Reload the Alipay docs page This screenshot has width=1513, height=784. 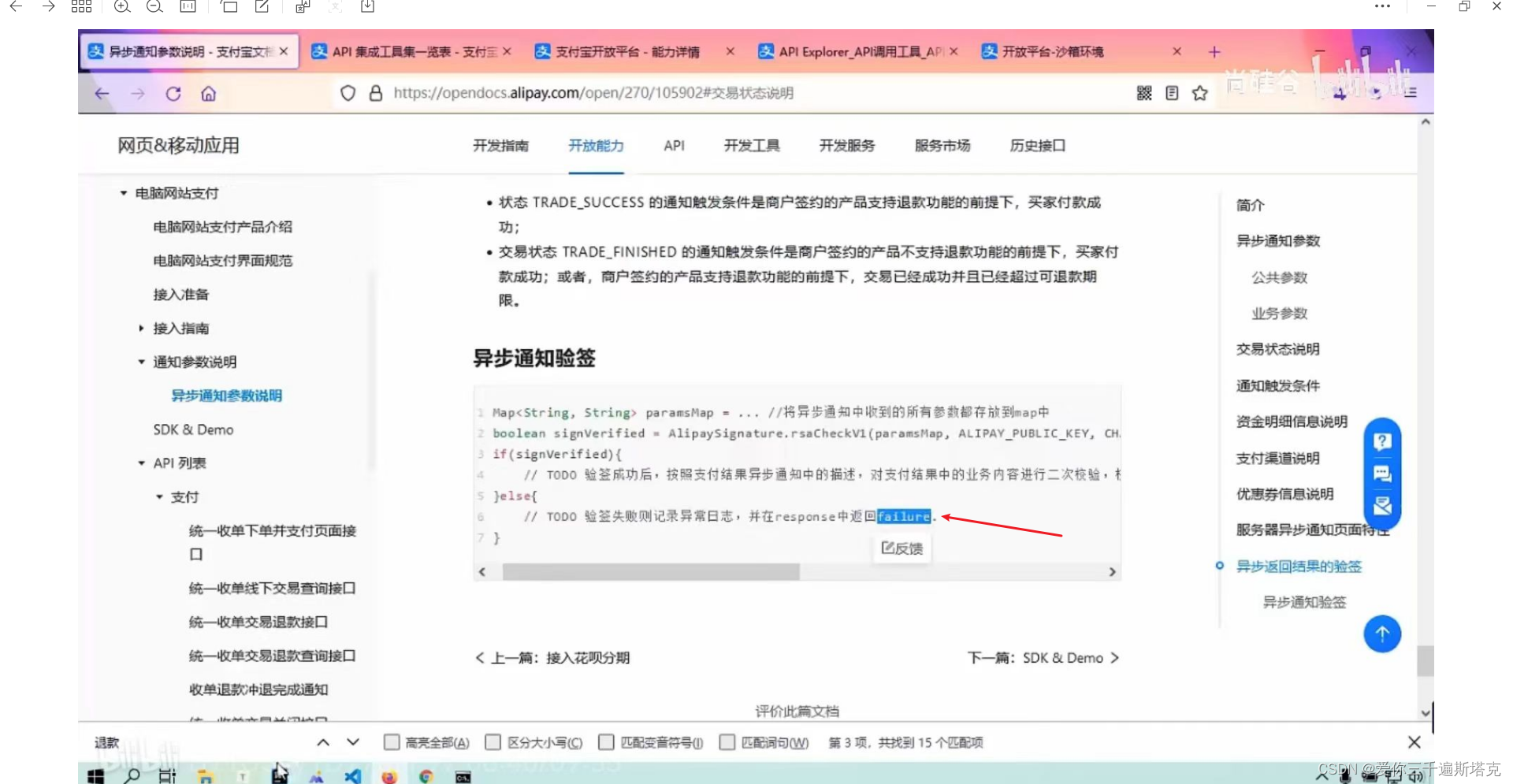pos(173,94)
